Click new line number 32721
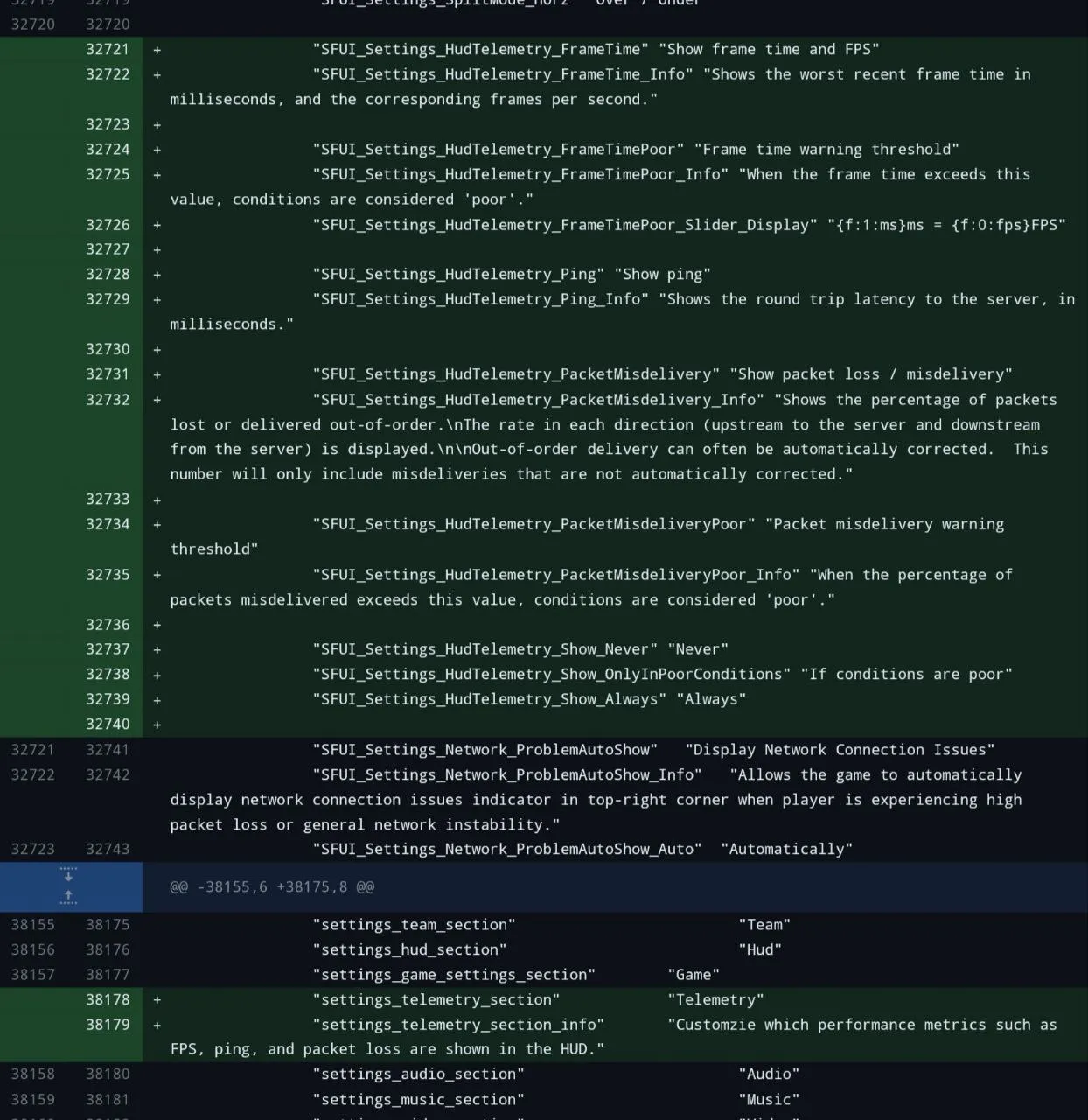 coord(108,49)
